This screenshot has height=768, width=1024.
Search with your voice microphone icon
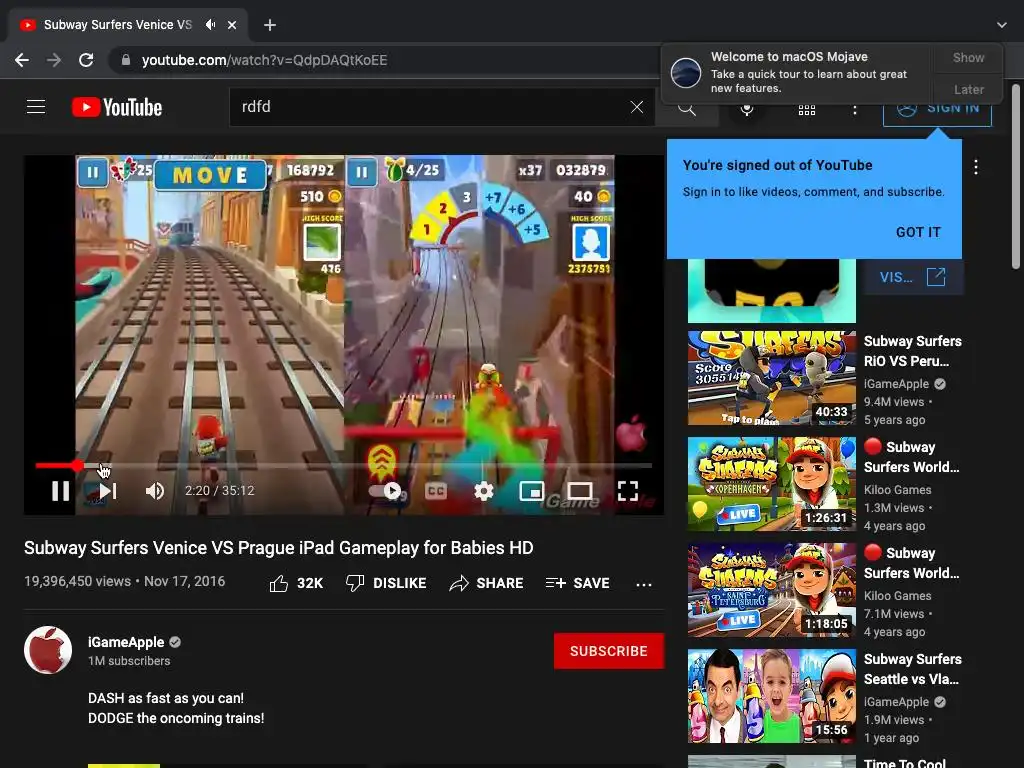747,109
